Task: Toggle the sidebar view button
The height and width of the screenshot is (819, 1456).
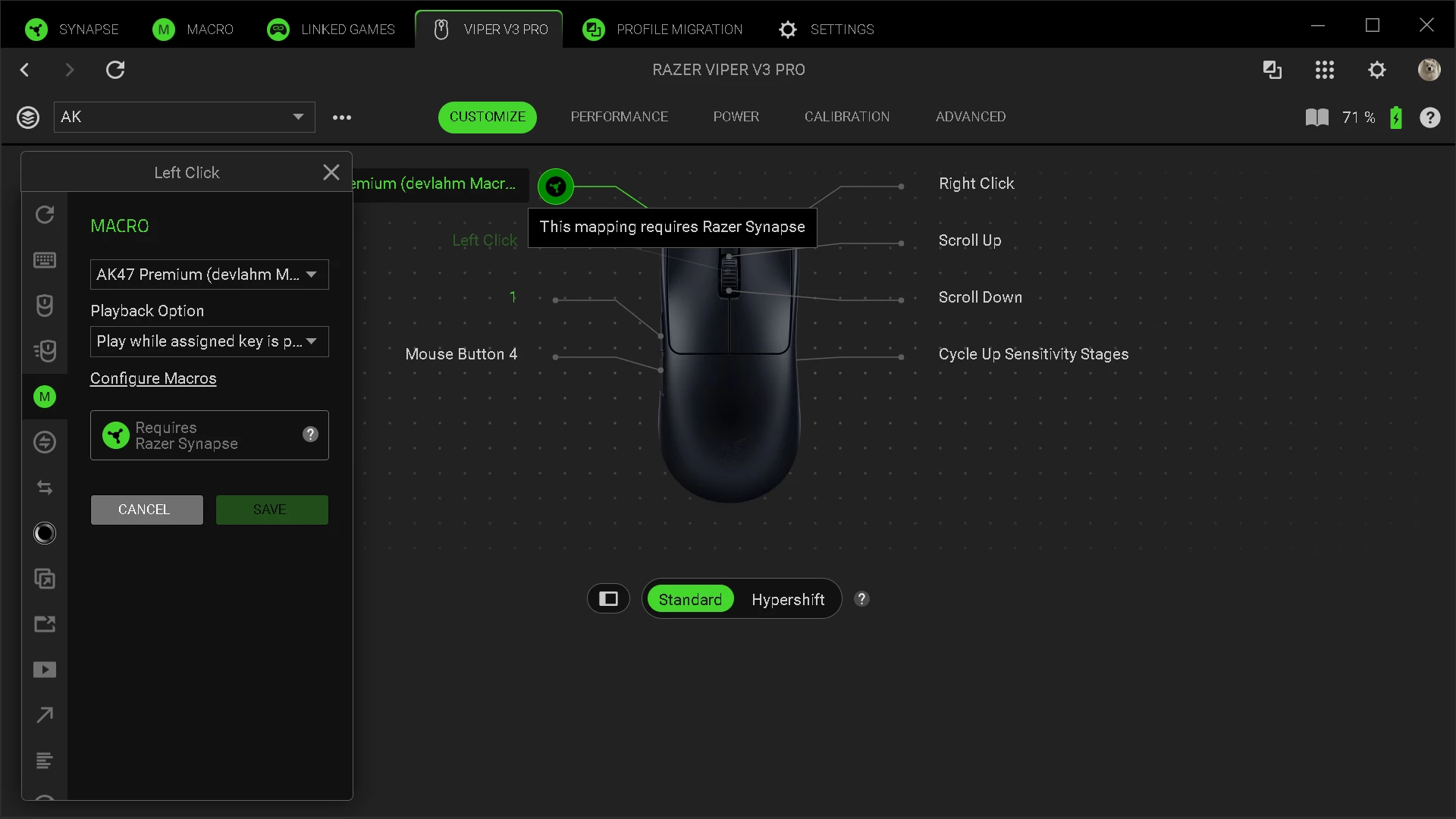Action: (x=608, y=599)
